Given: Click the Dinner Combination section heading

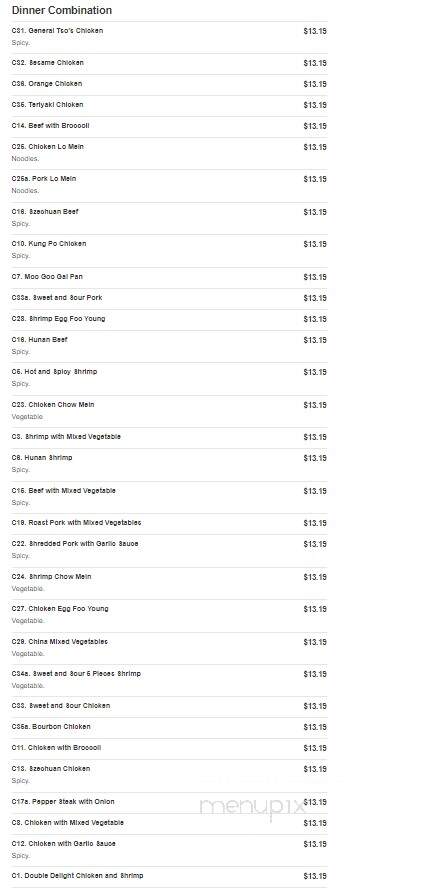Looking at the screenshot, I should tap(62, 10).
